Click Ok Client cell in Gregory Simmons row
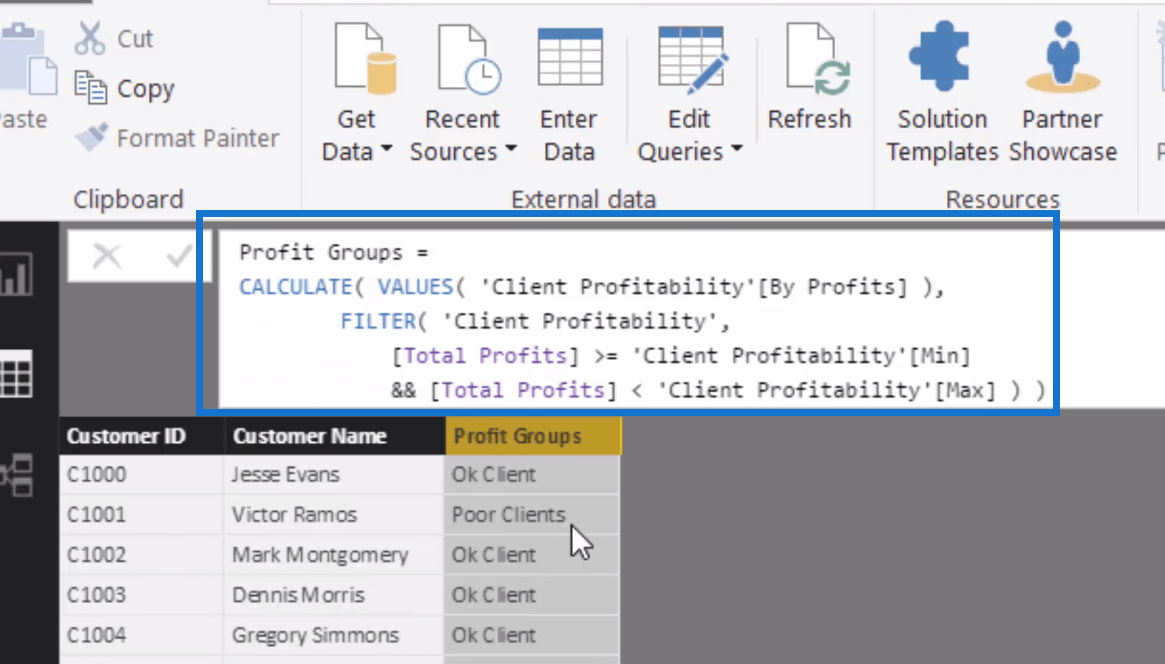 [532, 635]
